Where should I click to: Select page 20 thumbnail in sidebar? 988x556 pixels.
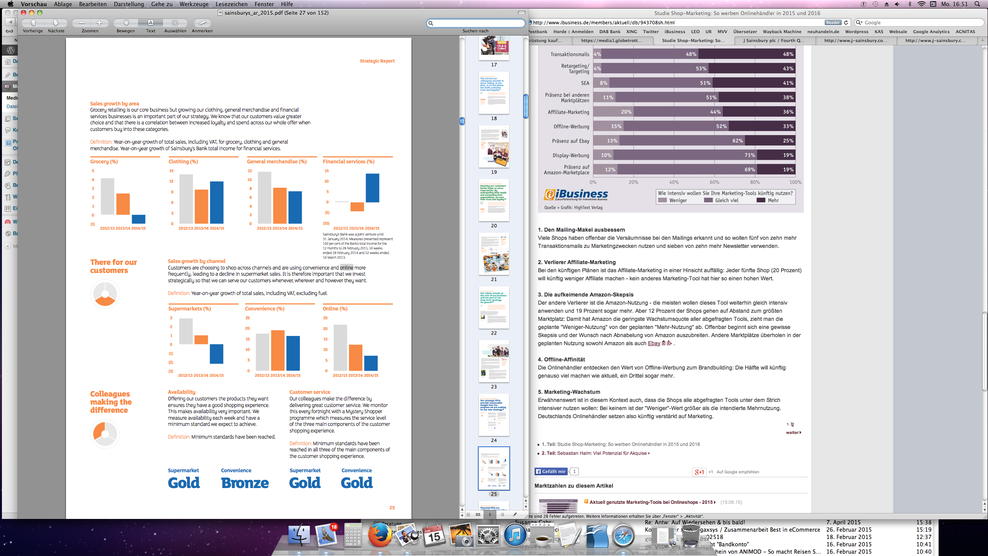point(493,200)
